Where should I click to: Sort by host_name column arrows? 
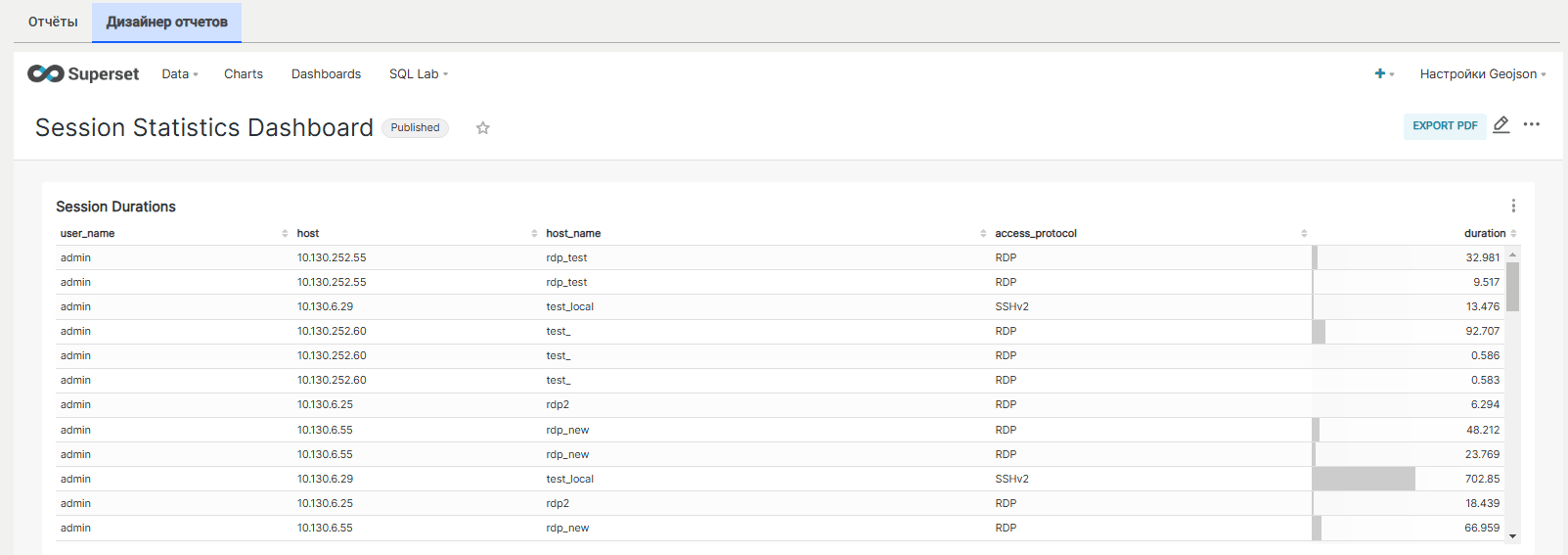click(983, 233)
